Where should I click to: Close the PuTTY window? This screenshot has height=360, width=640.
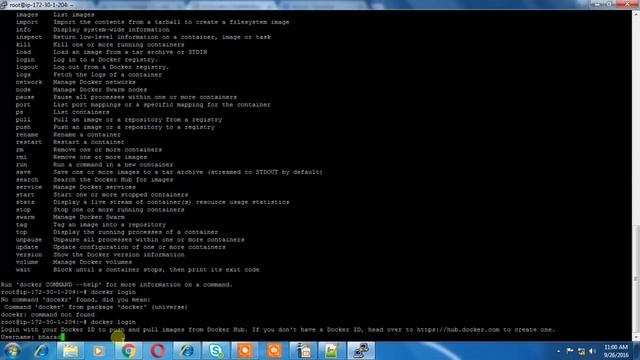628,4
